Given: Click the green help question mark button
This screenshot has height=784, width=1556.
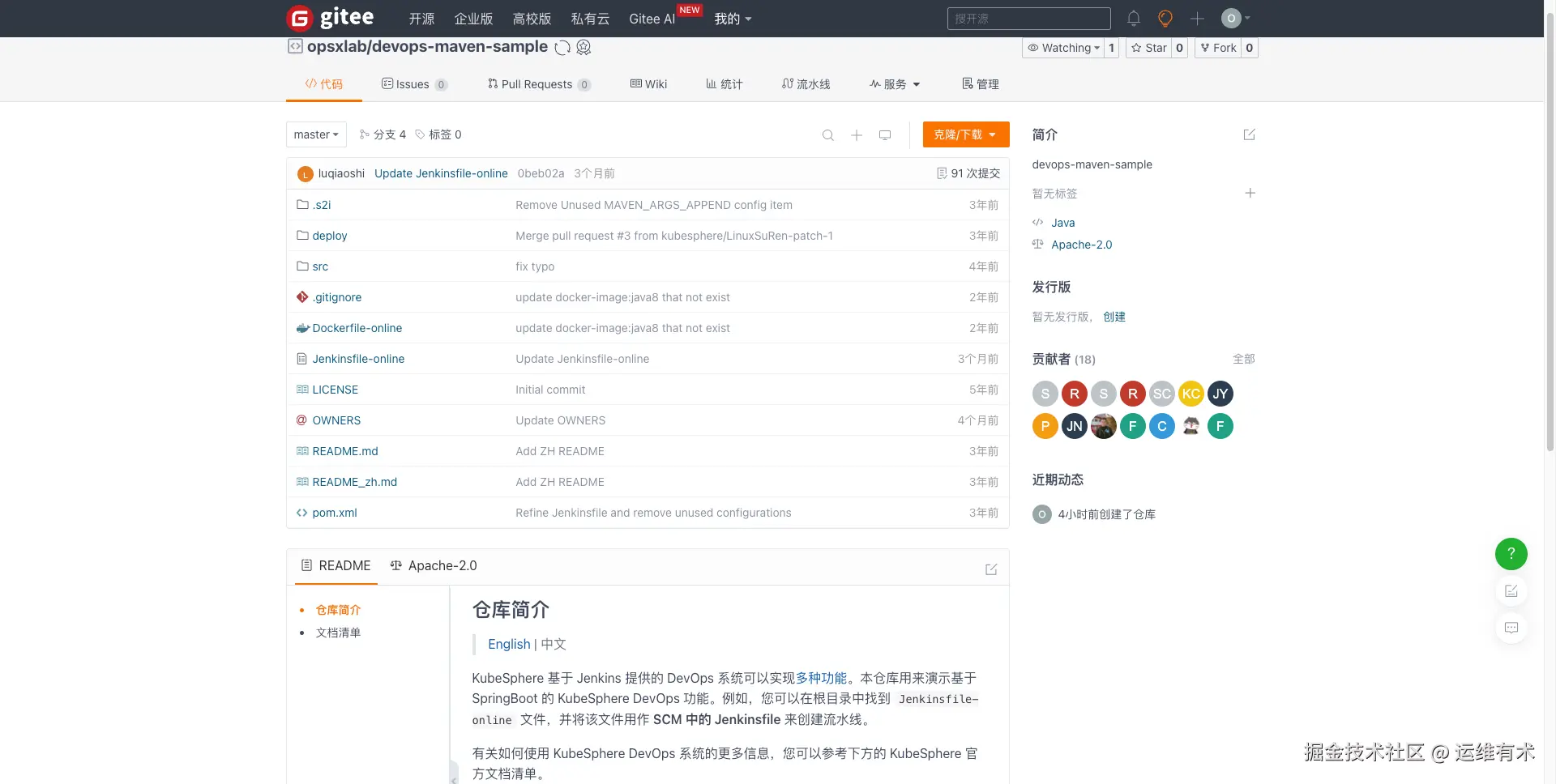Looking at the screenshot, I should click(x=1511, y=554).
